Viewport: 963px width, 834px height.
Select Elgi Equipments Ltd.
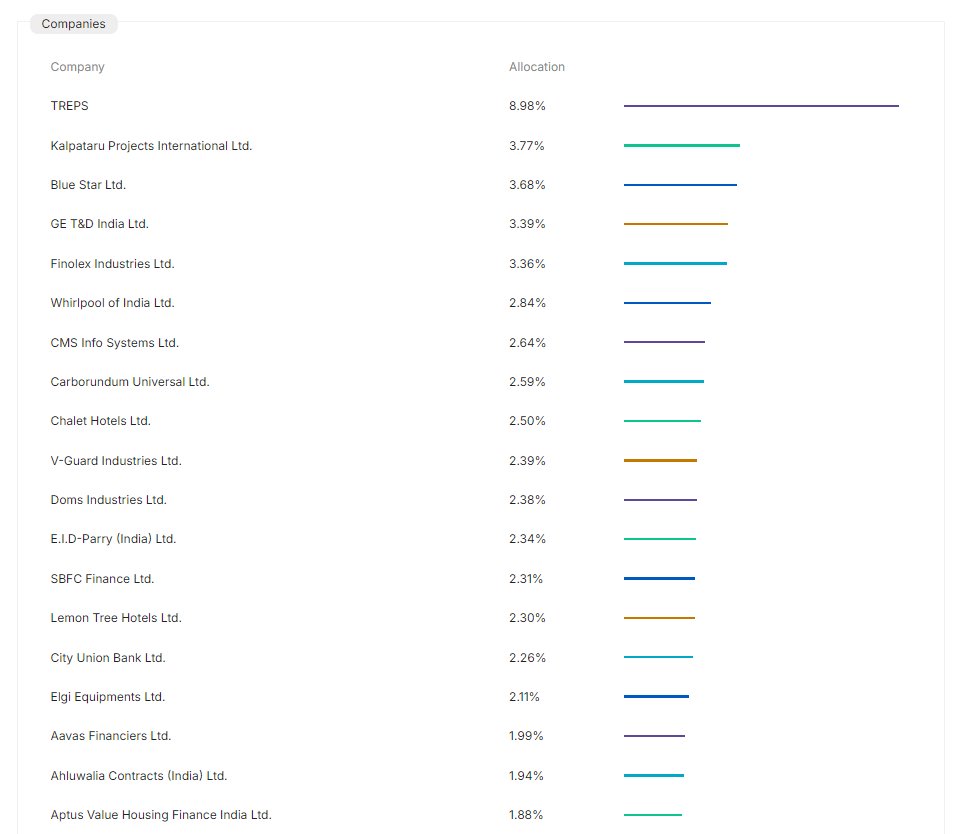pos(107,696)
